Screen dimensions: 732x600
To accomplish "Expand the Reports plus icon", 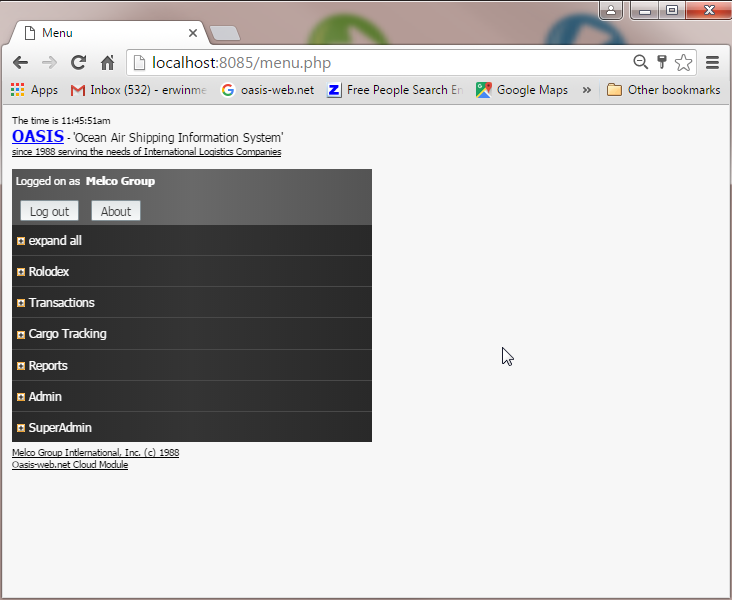I will click(21, 366).
